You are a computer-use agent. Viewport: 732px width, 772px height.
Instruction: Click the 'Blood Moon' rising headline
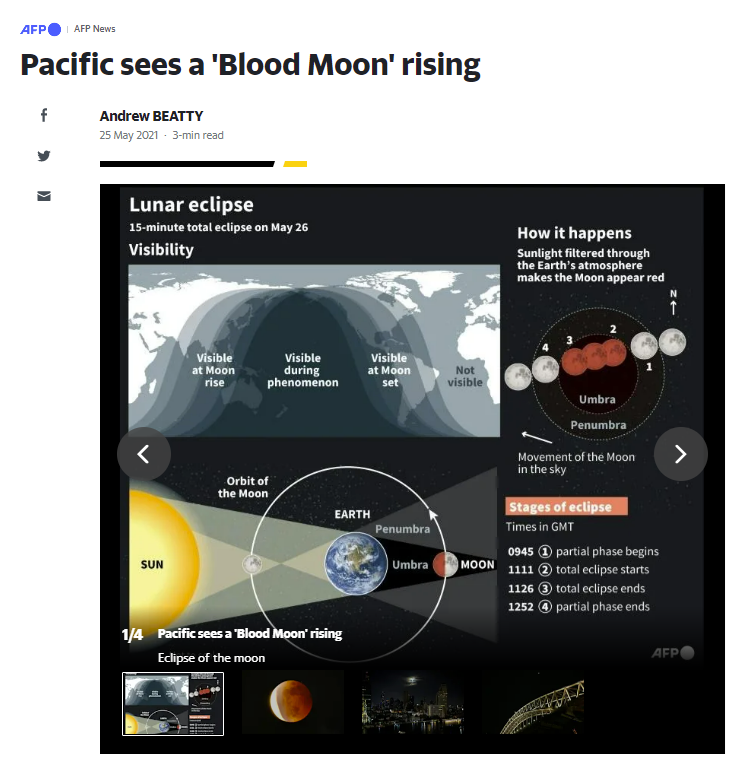tap(250, 65)
